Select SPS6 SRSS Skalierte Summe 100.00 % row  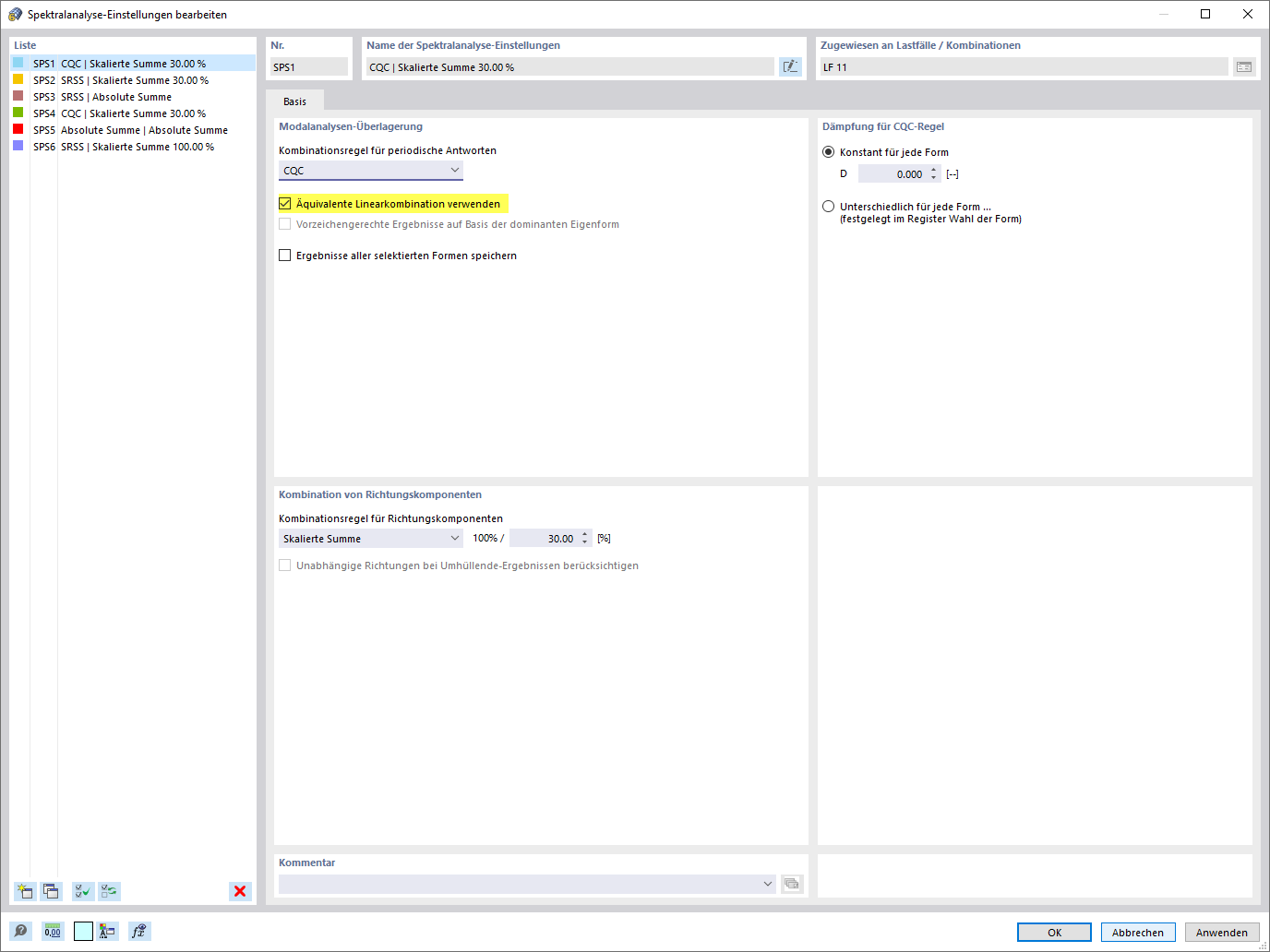pos(133,147)
